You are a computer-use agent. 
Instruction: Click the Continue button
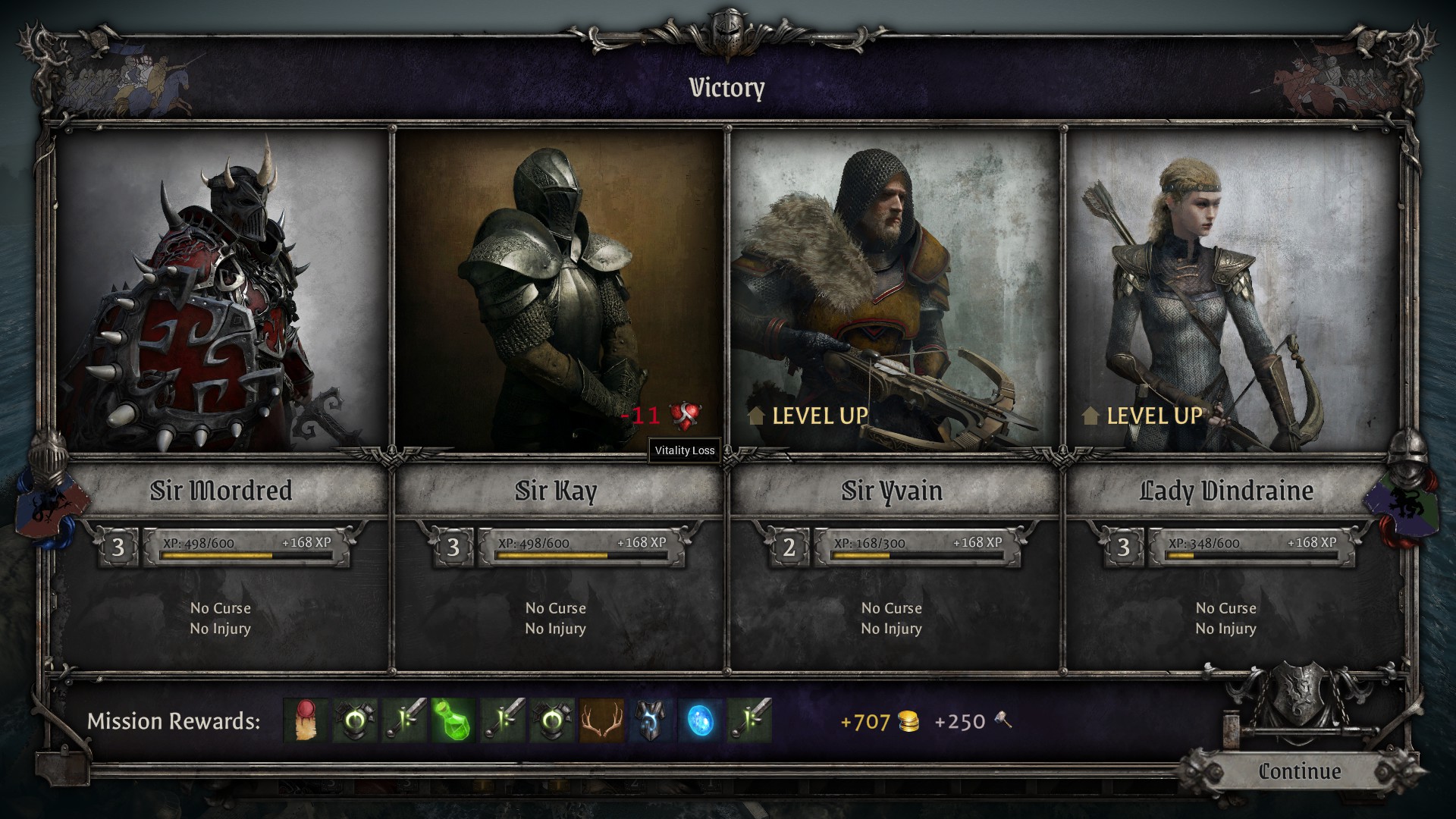[x=1299, y=771]
